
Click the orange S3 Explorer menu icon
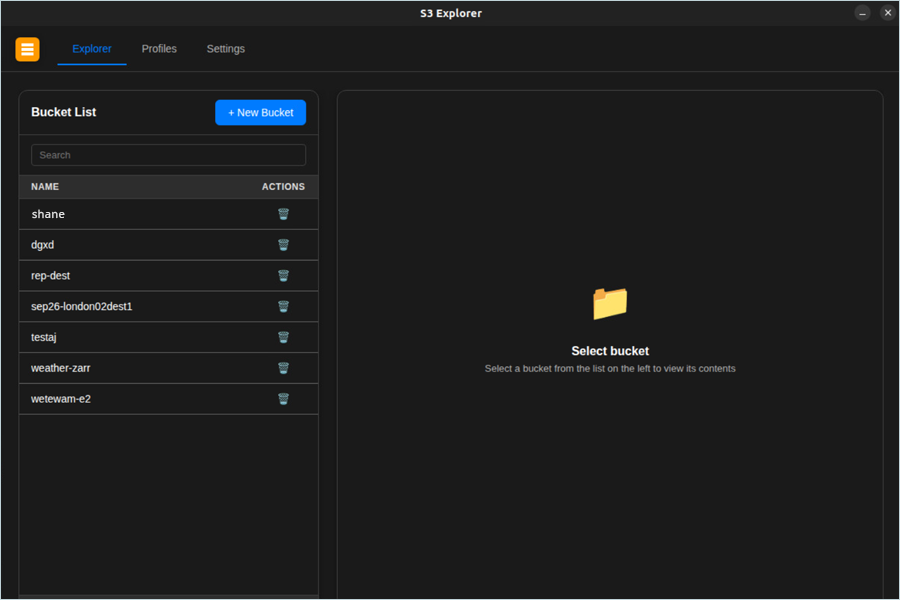27,49
